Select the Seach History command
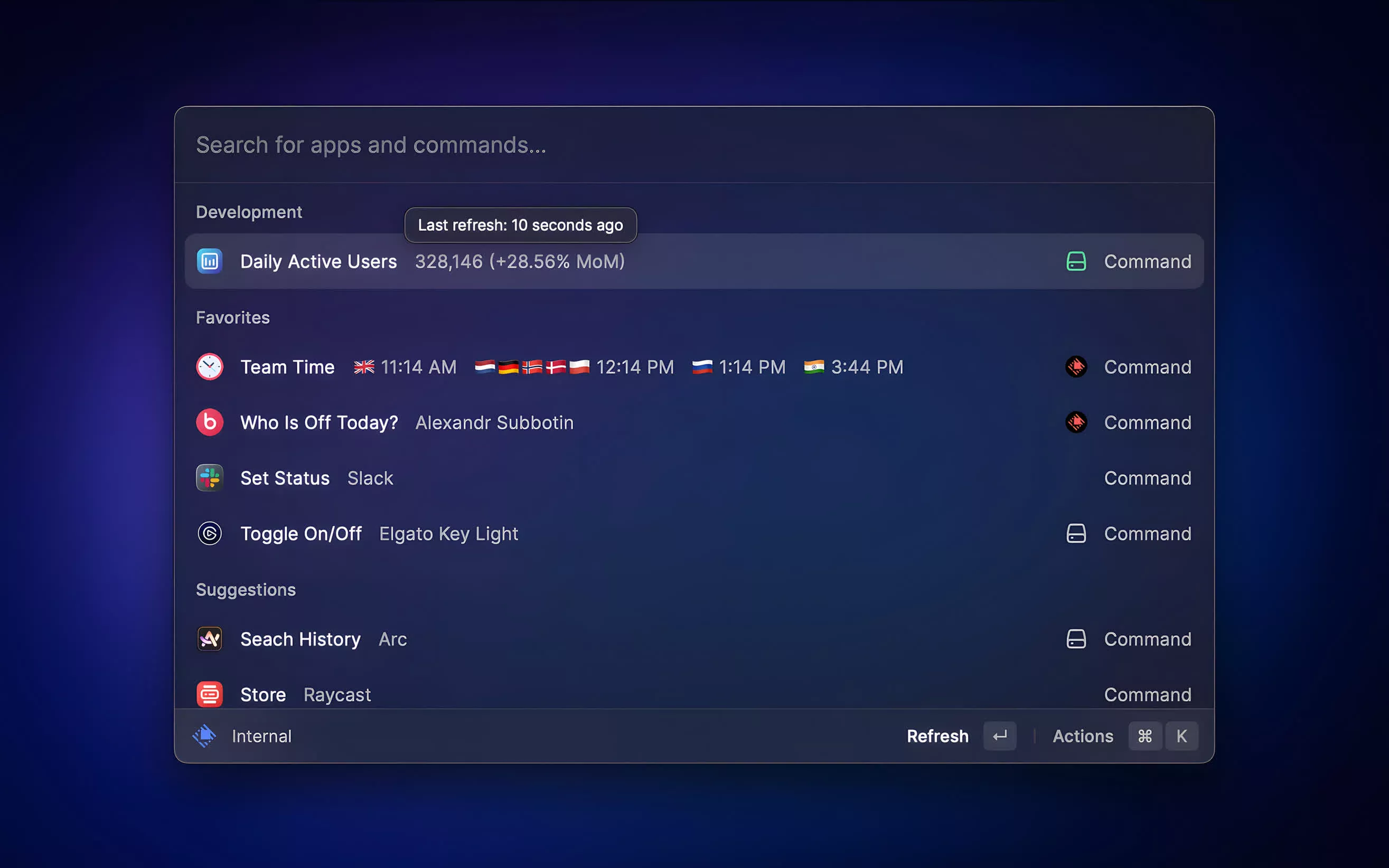Viewport: 1389px width, 868px height. click(694, 639)
